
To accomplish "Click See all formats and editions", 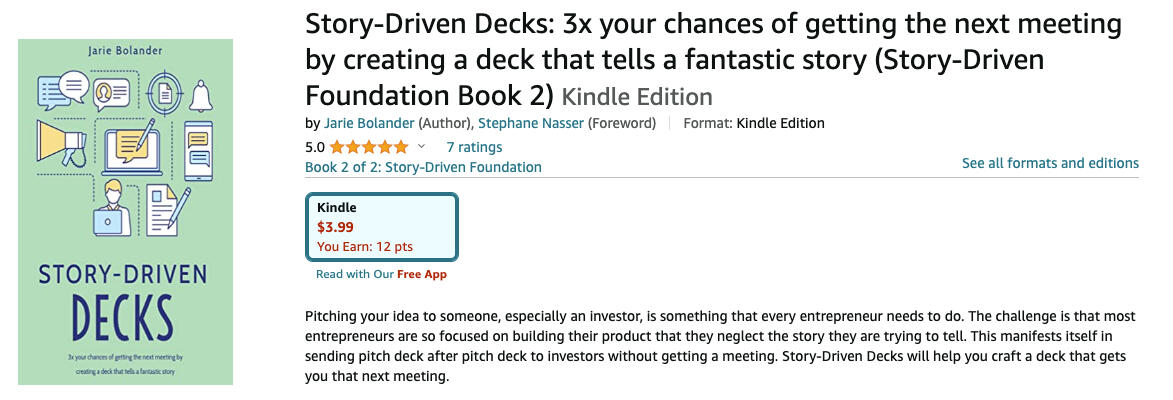I will click(1050, 163).
